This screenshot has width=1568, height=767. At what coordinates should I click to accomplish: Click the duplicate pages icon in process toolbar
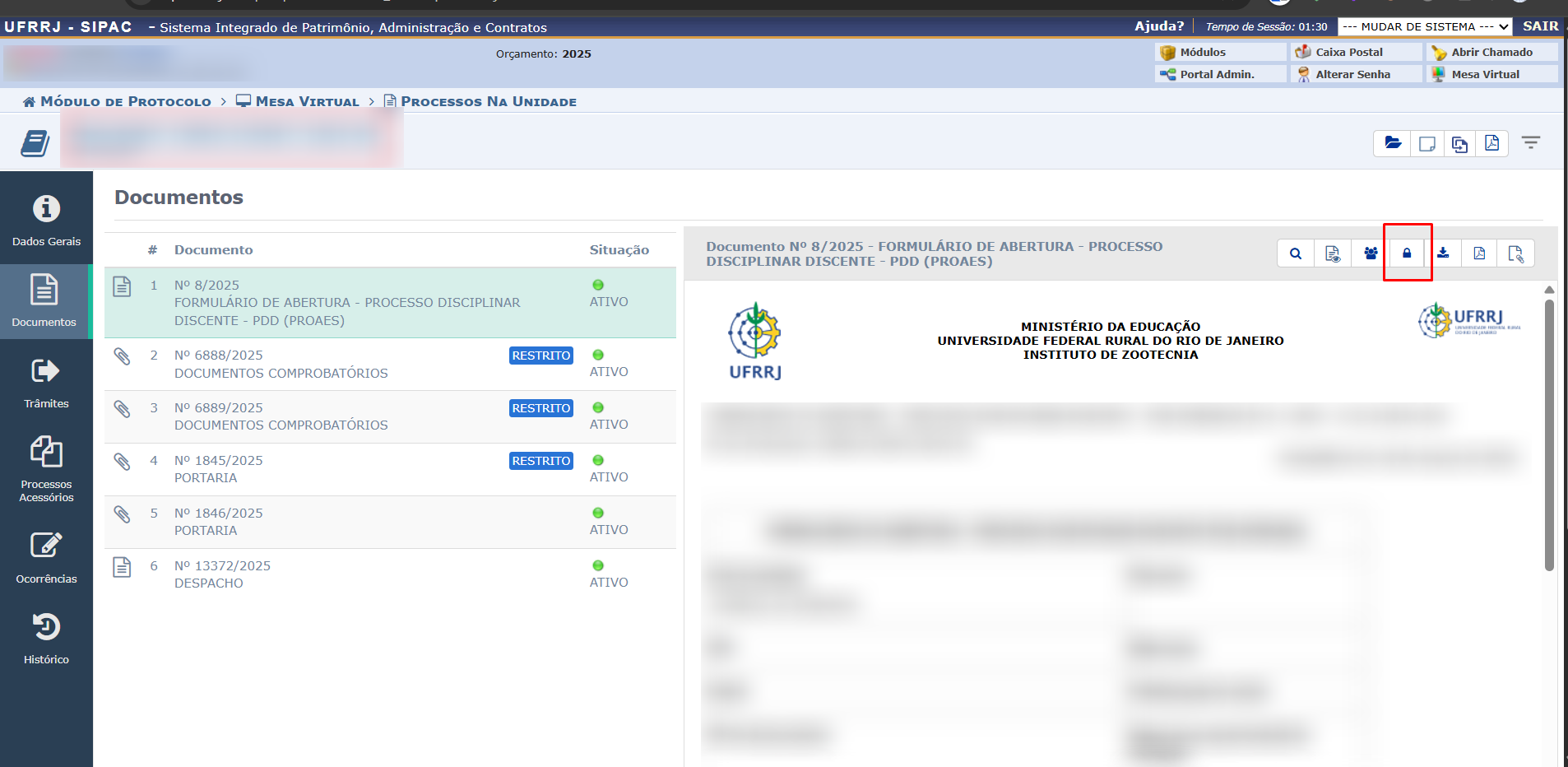point(1459,143)
